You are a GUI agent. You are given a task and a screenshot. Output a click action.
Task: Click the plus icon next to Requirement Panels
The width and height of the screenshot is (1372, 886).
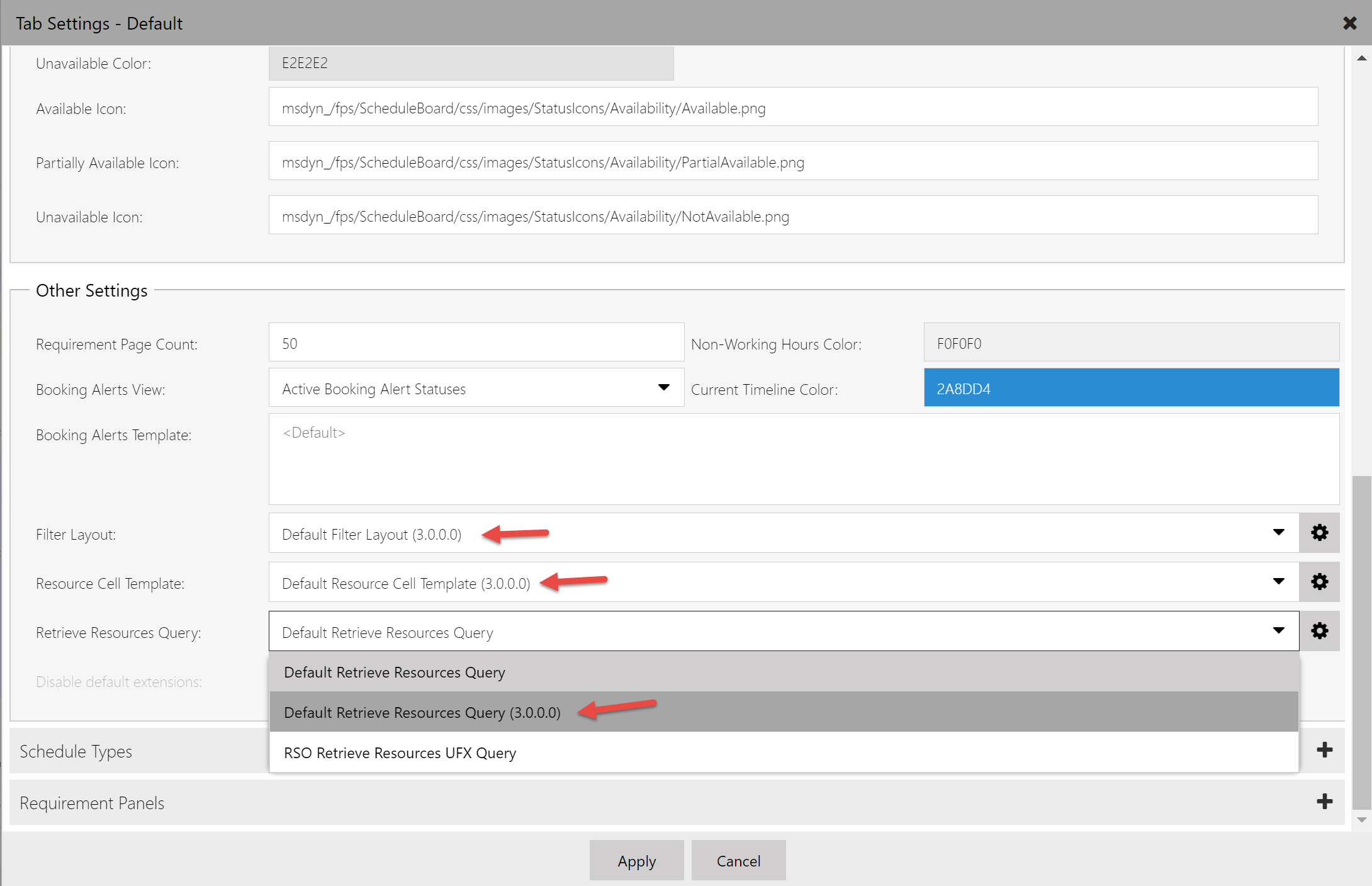click(1324, 800)
